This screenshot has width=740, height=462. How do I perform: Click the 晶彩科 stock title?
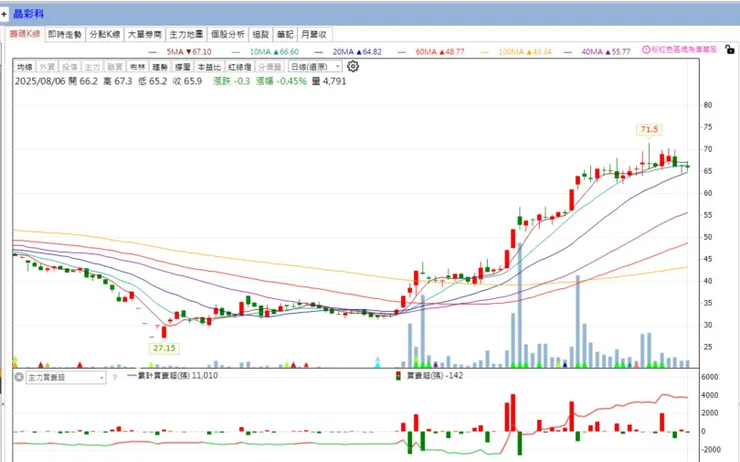[28, 14]
